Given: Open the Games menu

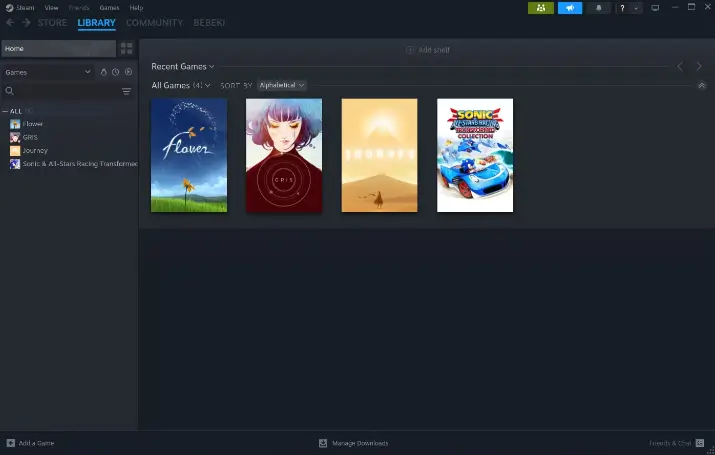Looking at the screenshot, I should tap(109, 8).
